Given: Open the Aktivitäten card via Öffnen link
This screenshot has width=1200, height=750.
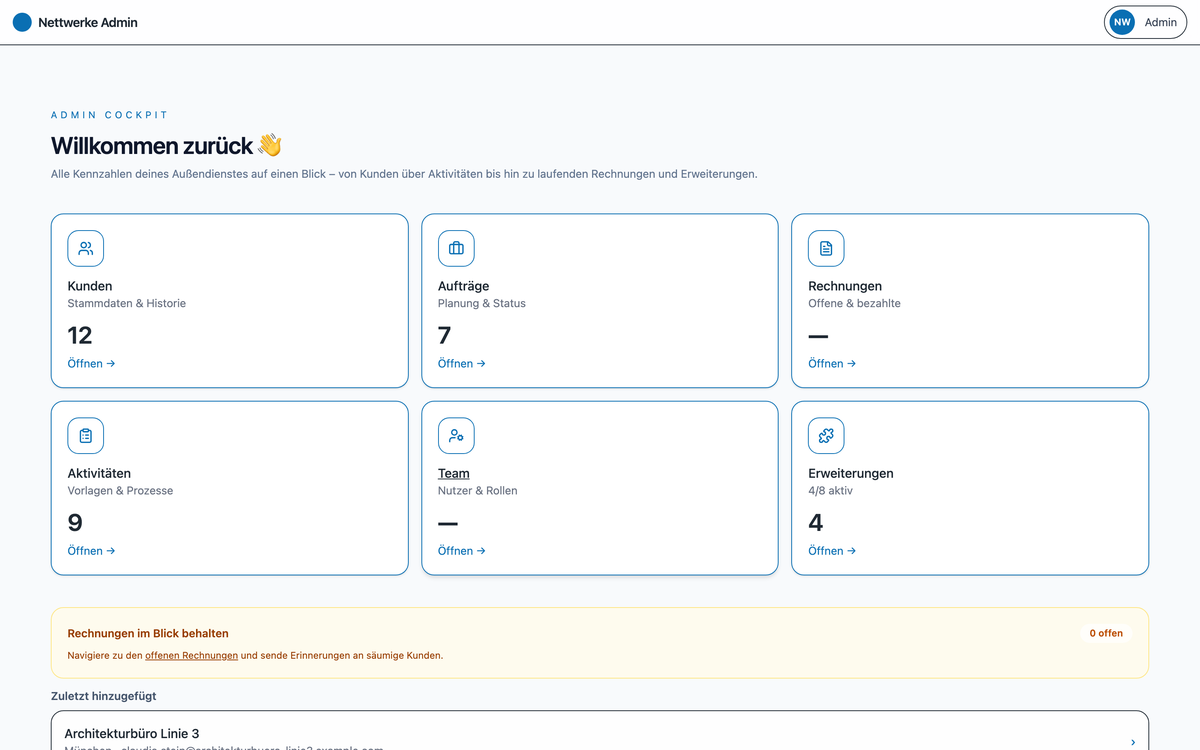Looking at the screenshot, I should click(x=91, y=550).
